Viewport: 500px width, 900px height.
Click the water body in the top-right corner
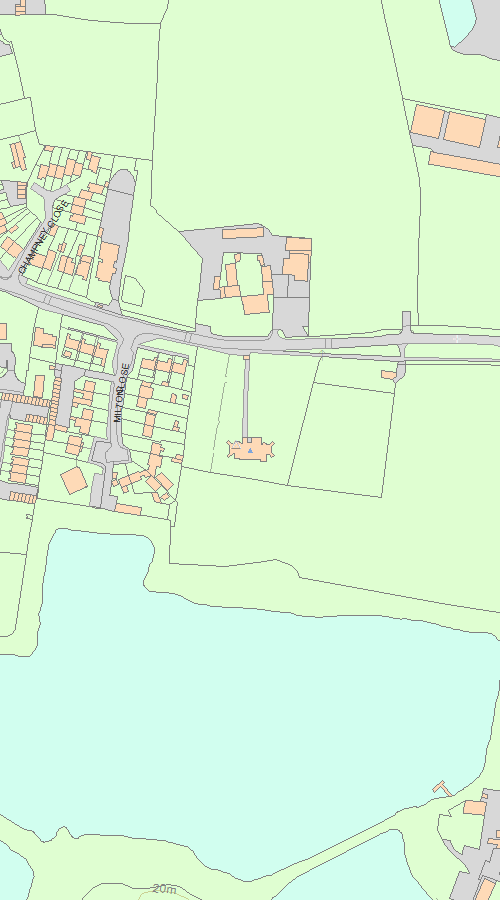click(x=458, y=20)
